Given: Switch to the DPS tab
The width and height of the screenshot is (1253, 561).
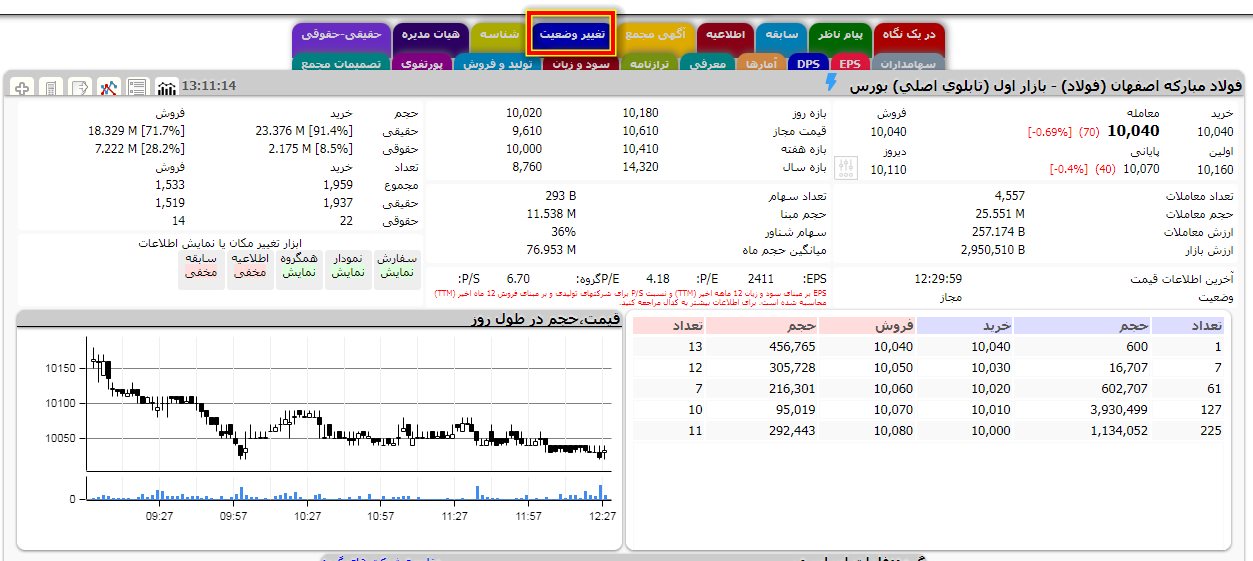Looking at the screenshot, I should 807,64.
